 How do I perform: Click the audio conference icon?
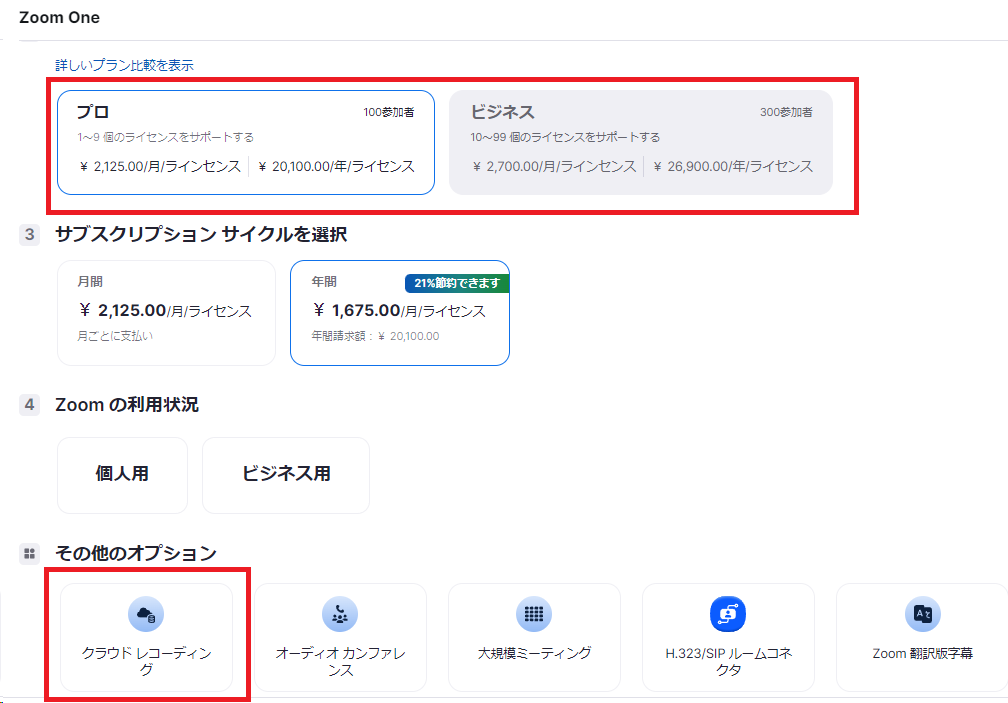click(340, 614)
